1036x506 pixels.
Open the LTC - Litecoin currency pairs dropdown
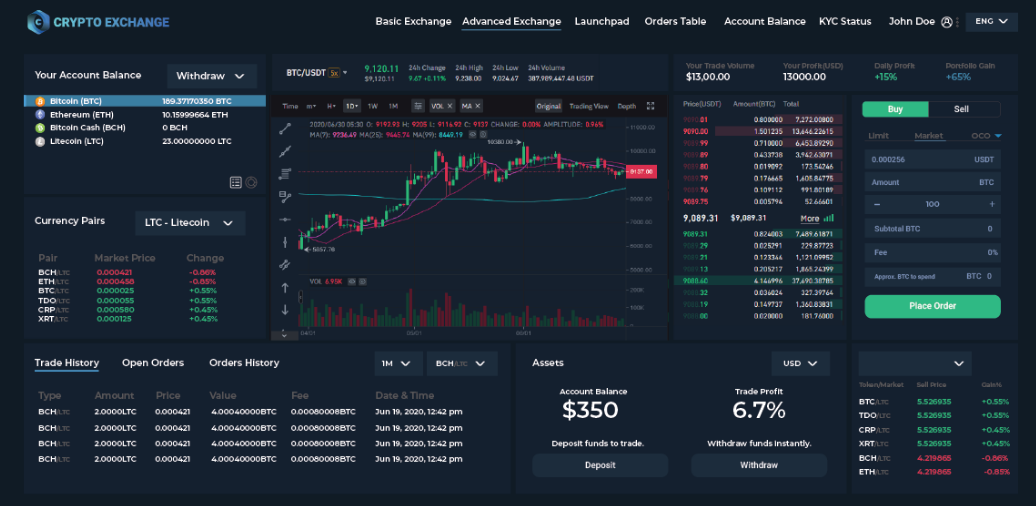190,223
